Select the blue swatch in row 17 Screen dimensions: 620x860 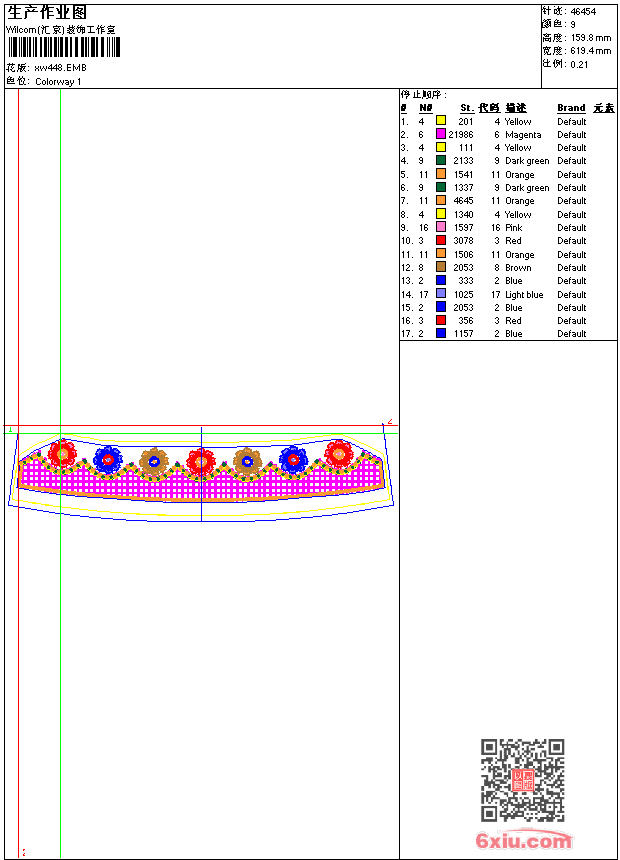pyautogui.click(x=441, y=333)
